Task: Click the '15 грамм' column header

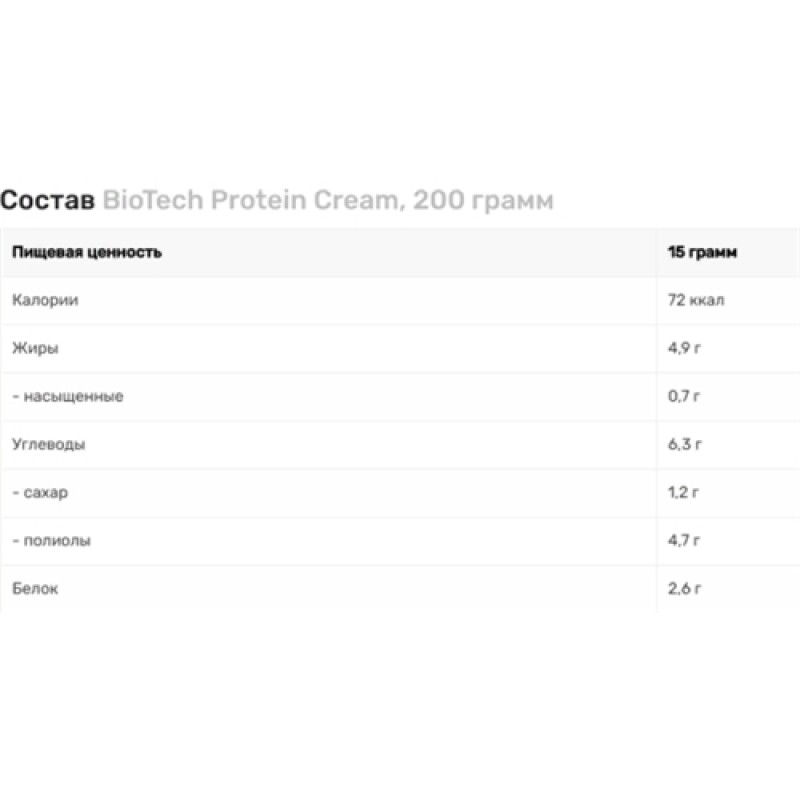Action: [703, 252]
